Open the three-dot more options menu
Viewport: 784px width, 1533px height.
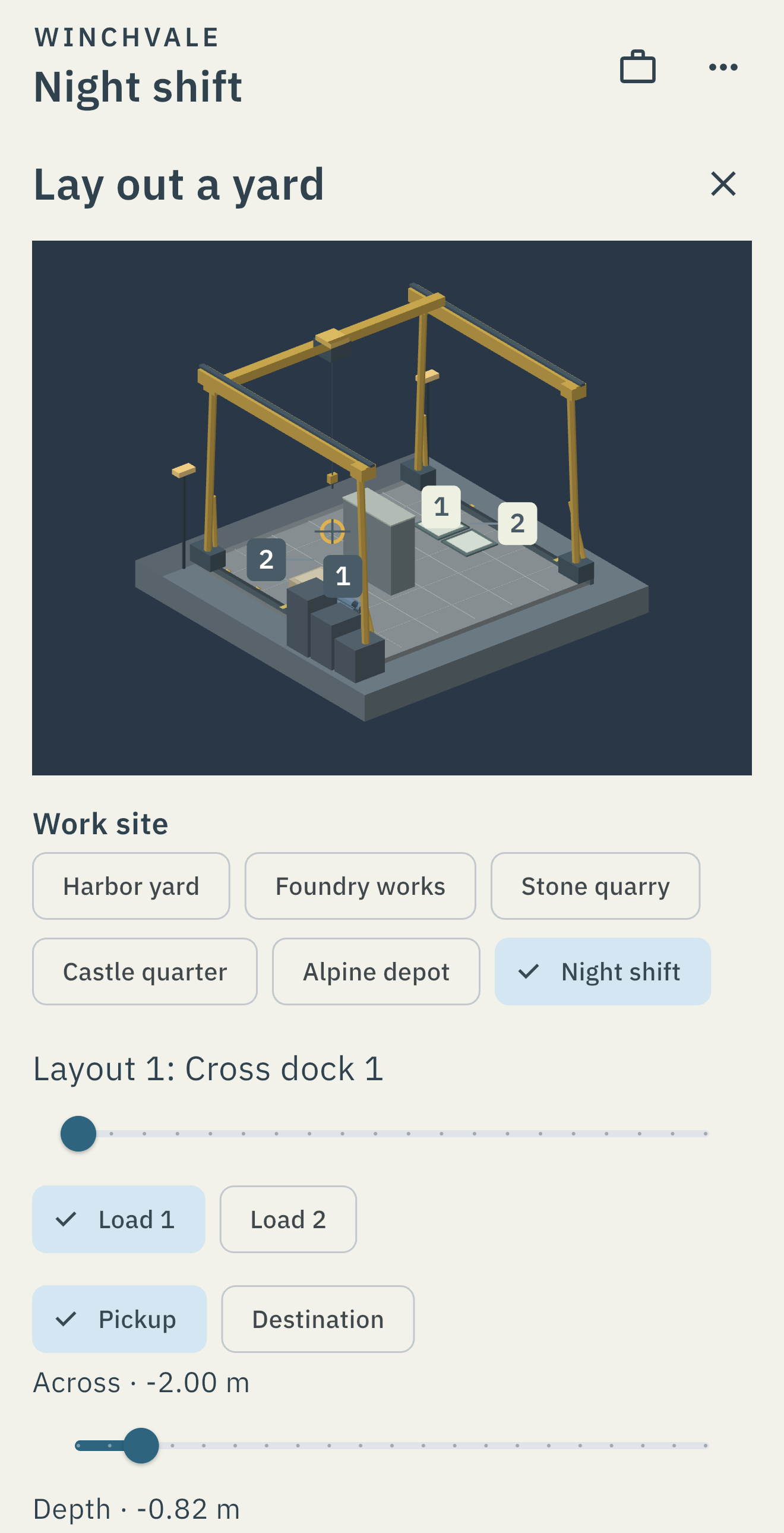[x=723, y=67]
